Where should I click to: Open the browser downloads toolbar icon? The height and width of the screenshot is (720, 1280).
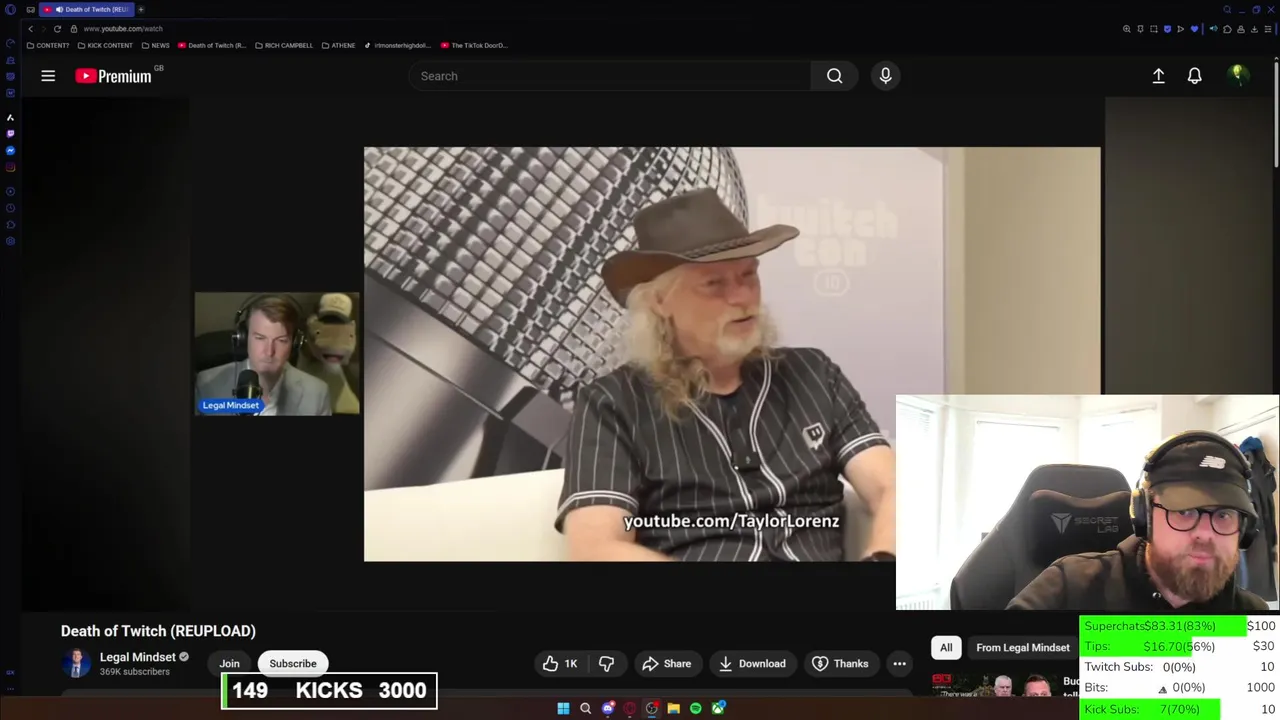tap(1254, 29)
